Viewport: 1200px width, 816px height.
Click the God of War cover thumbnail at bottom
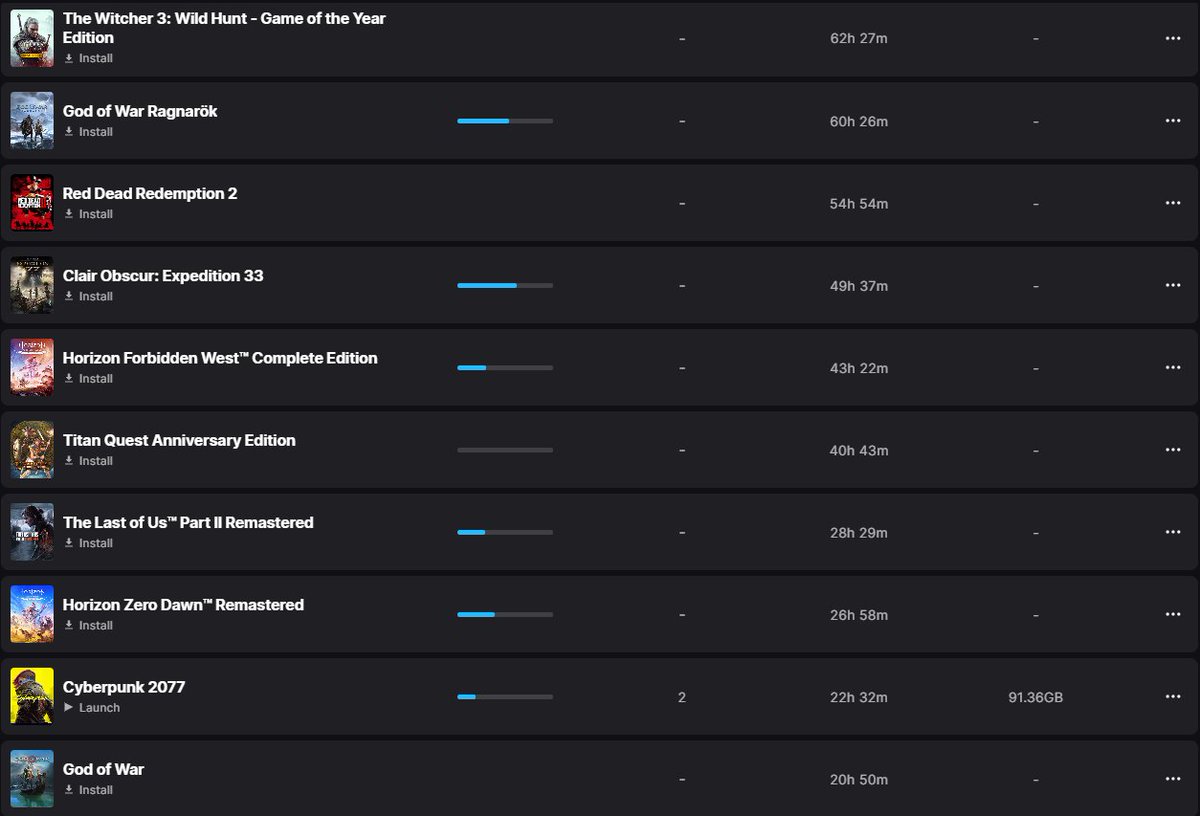[32, 779]
